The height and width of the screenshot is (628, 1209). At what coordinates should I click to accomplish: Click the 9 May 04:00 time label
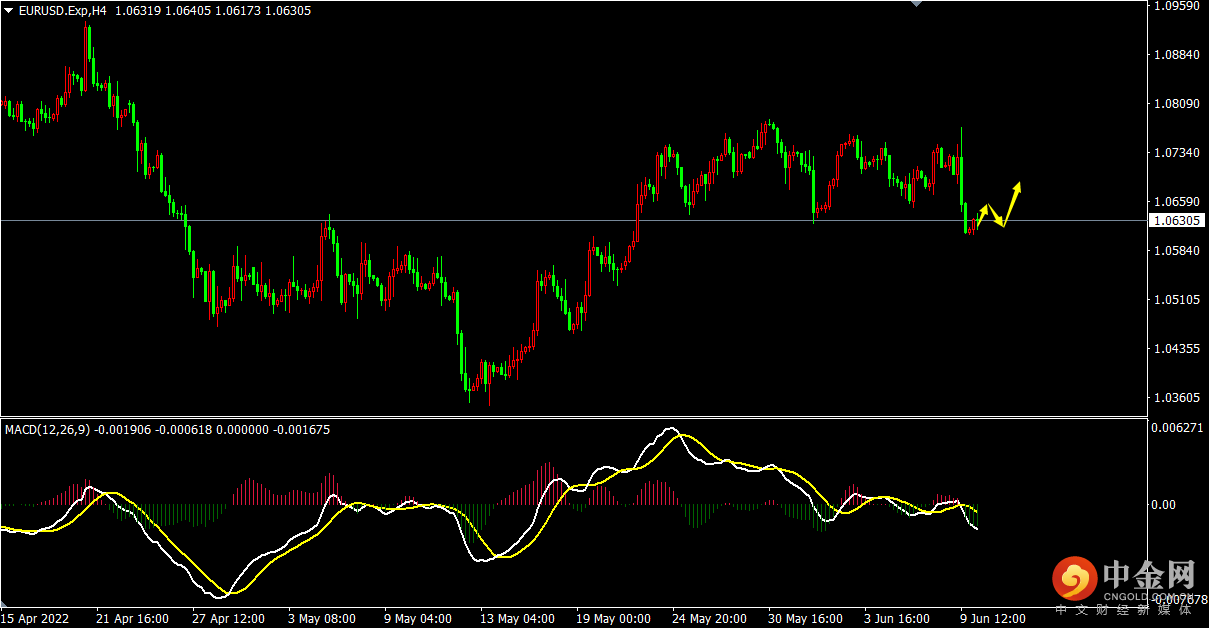tap(417, 619)
